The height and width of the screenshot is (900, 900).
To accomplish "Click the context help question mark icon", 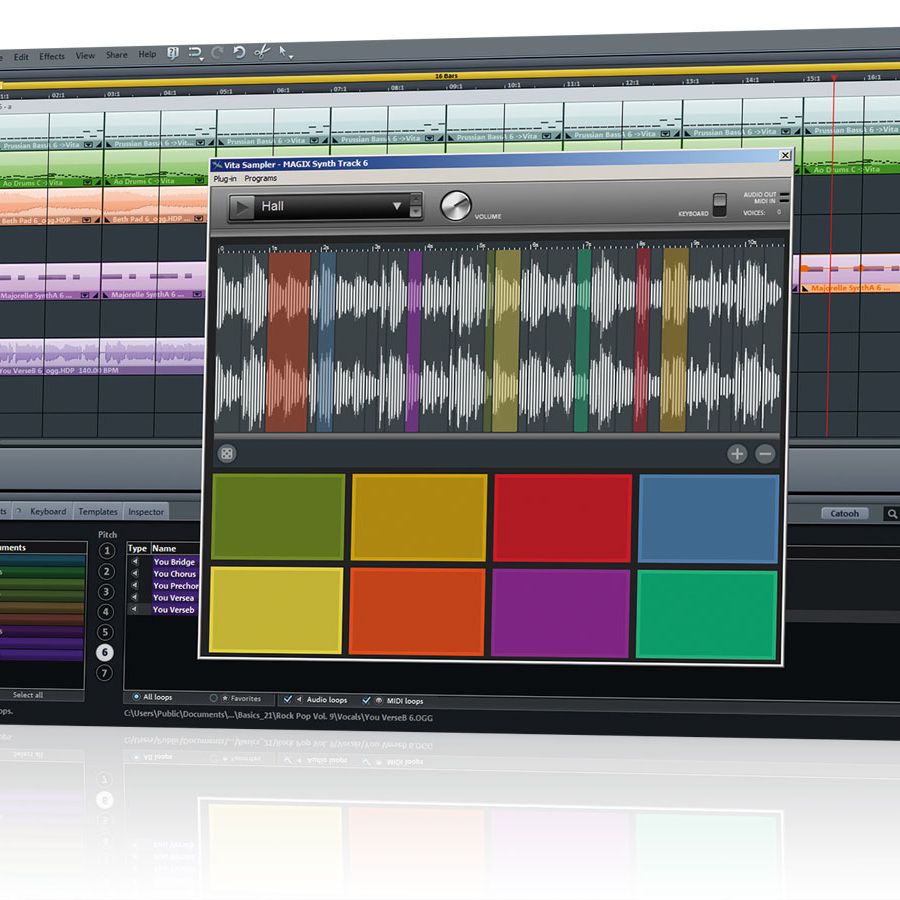I will coord(173,54).
